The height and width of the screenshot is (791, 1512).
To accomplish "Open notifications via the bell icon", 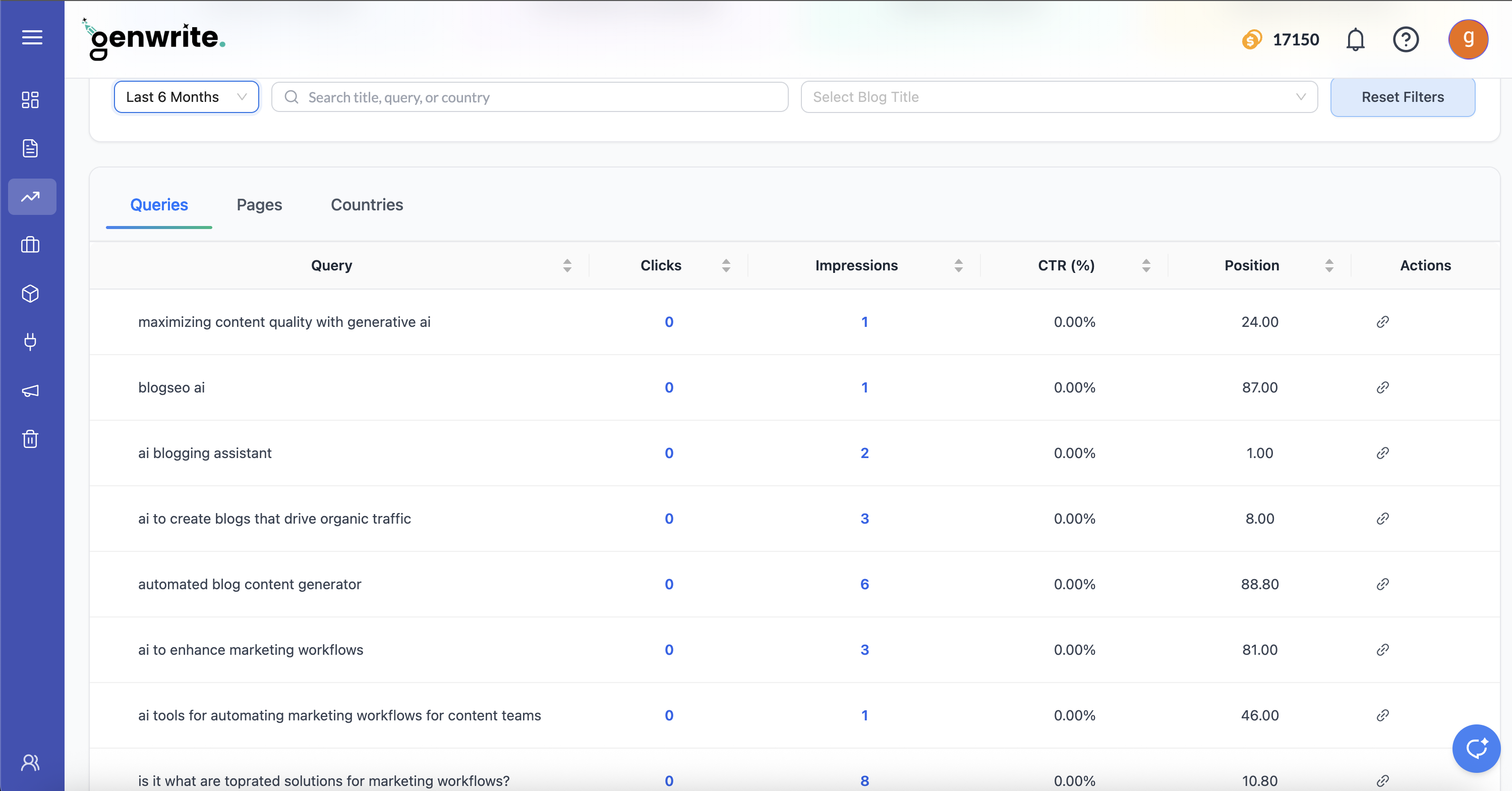I will click(x=1355, y=39).
